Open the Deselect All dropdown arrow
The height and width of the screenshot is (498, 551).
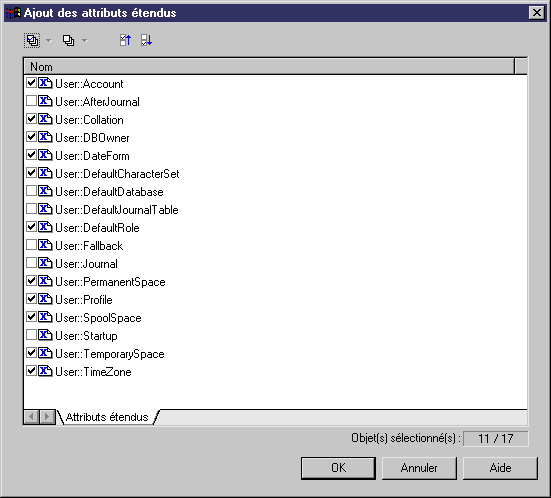tap(85, 41)
